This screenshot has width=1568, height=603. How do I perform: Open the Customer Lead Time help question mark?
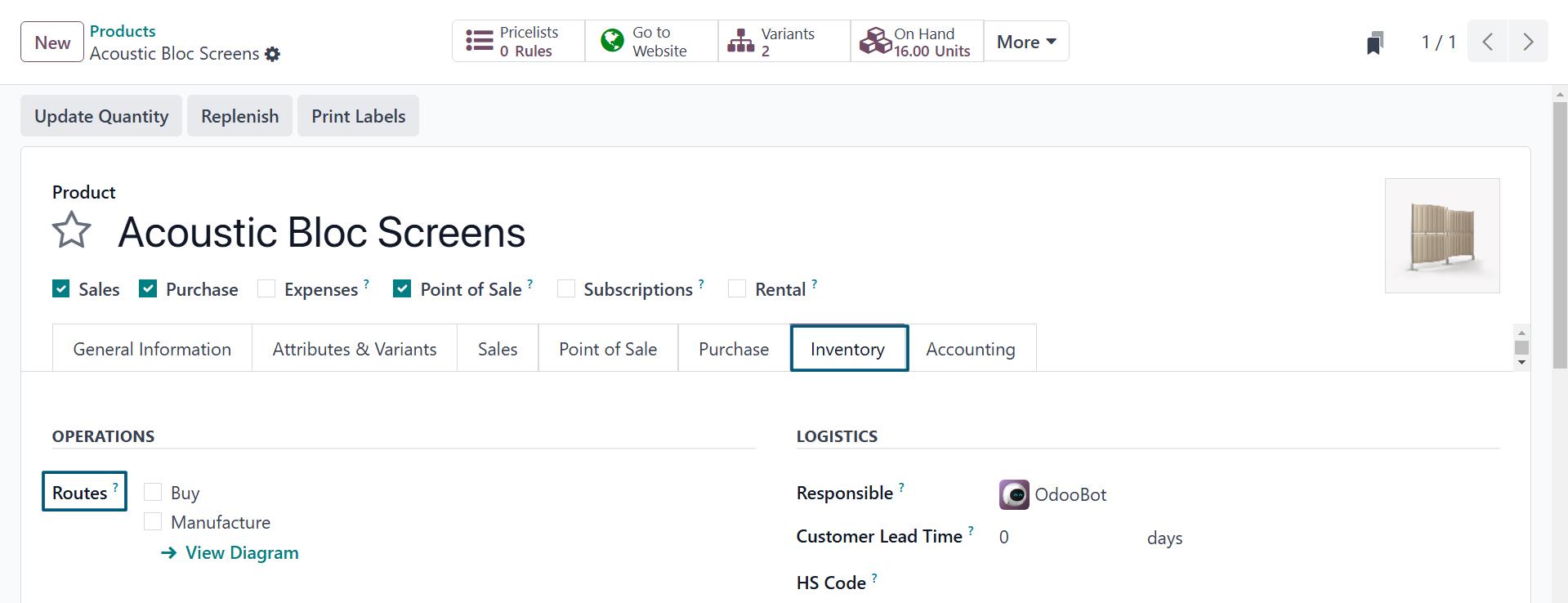click(x=971, y=530)
